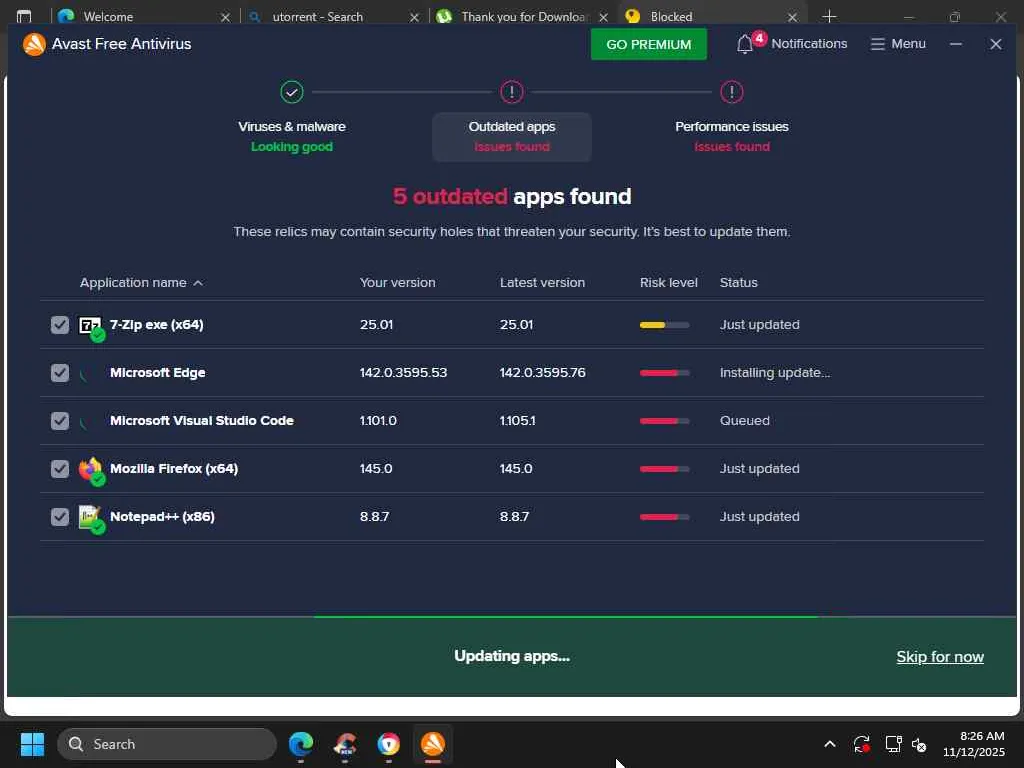1024x768 pixels.
Task: Click the Performance issues warning circle icon
Action: click(731, 92)
